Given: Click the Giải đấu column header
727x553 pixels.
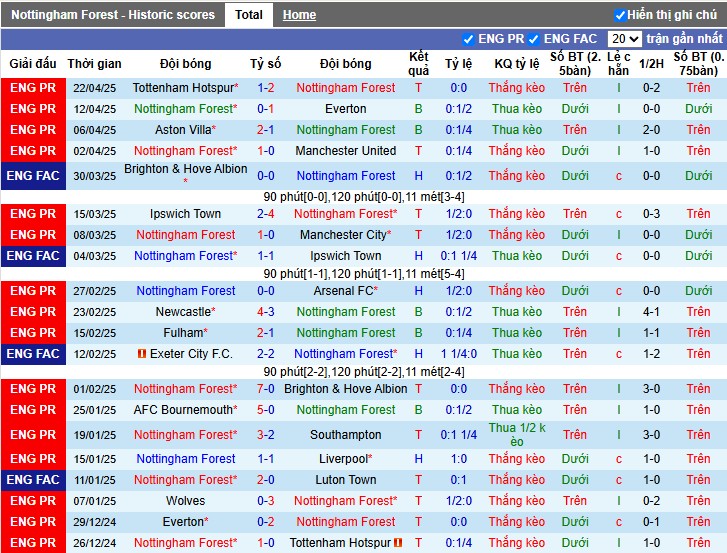Looking at the screenshot, I should click(x=33, y=64).
